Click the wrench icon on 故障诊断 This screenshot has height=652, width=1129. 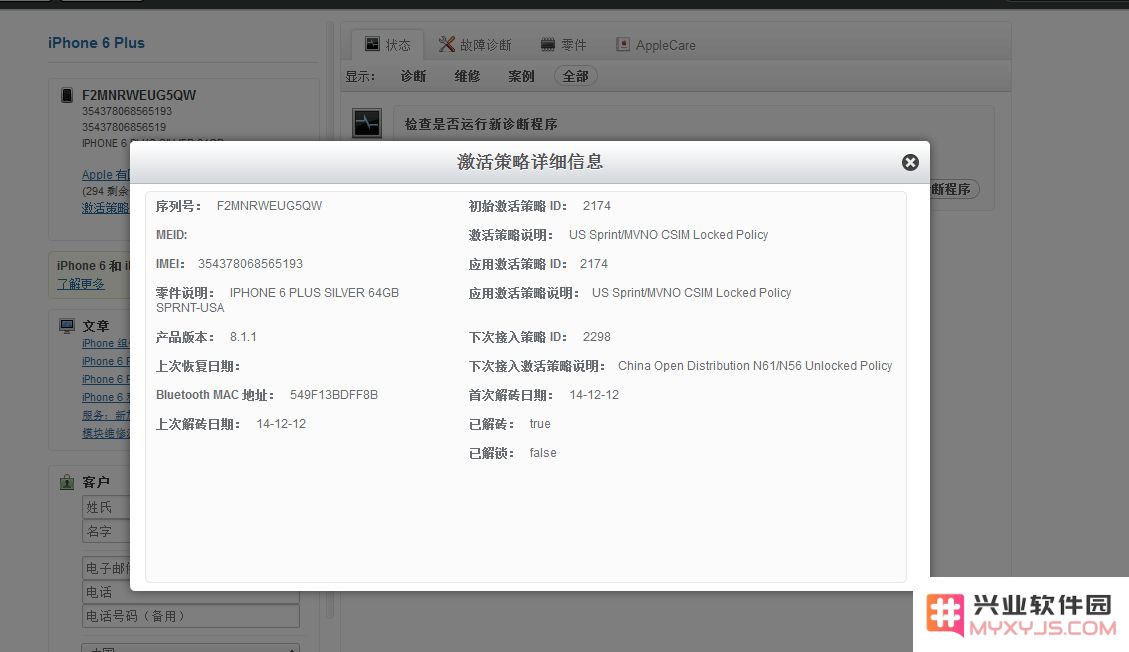click(446, 45)
